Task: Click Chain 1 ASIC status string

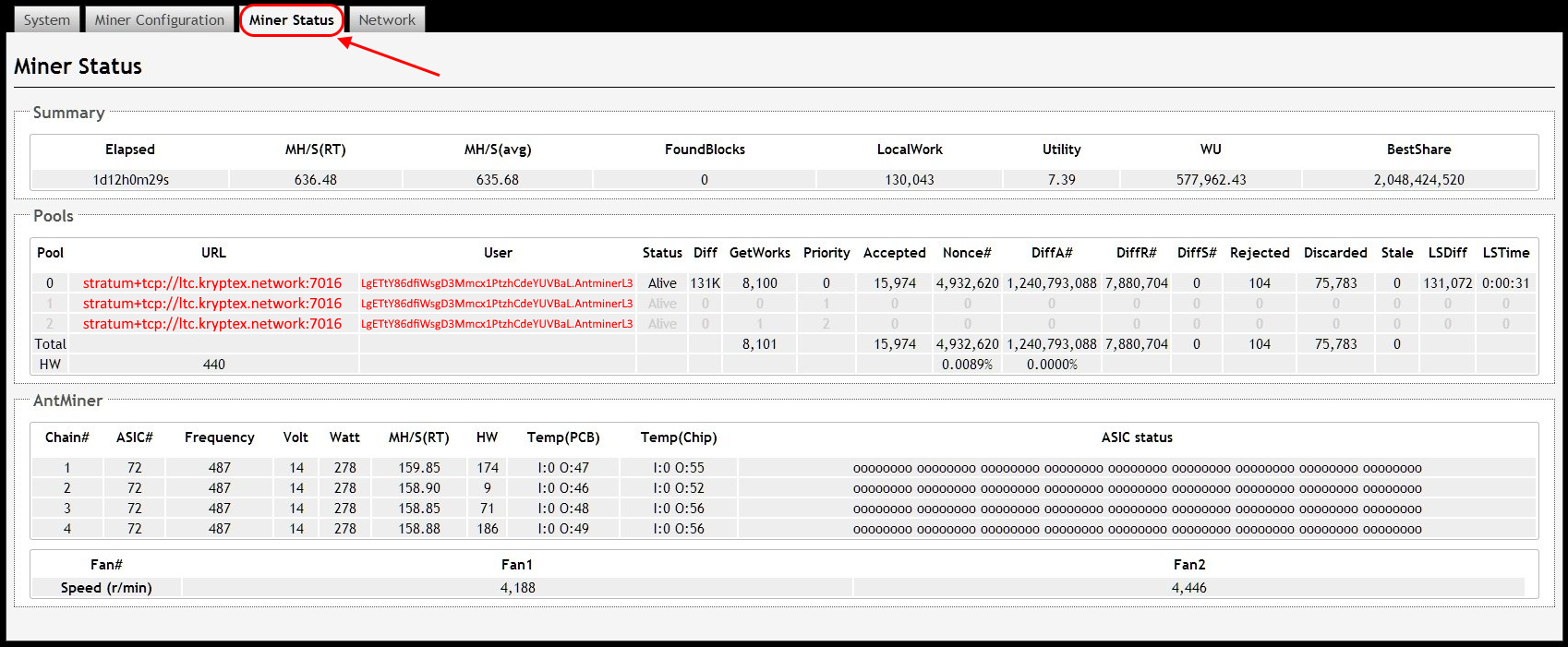Action: coord(1137,468)
